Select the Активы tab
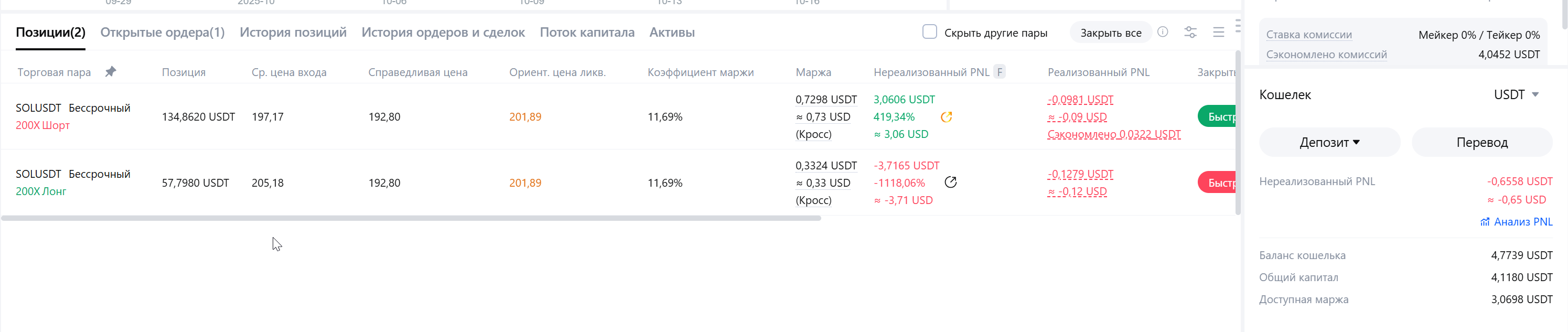 tap(671, 33)
